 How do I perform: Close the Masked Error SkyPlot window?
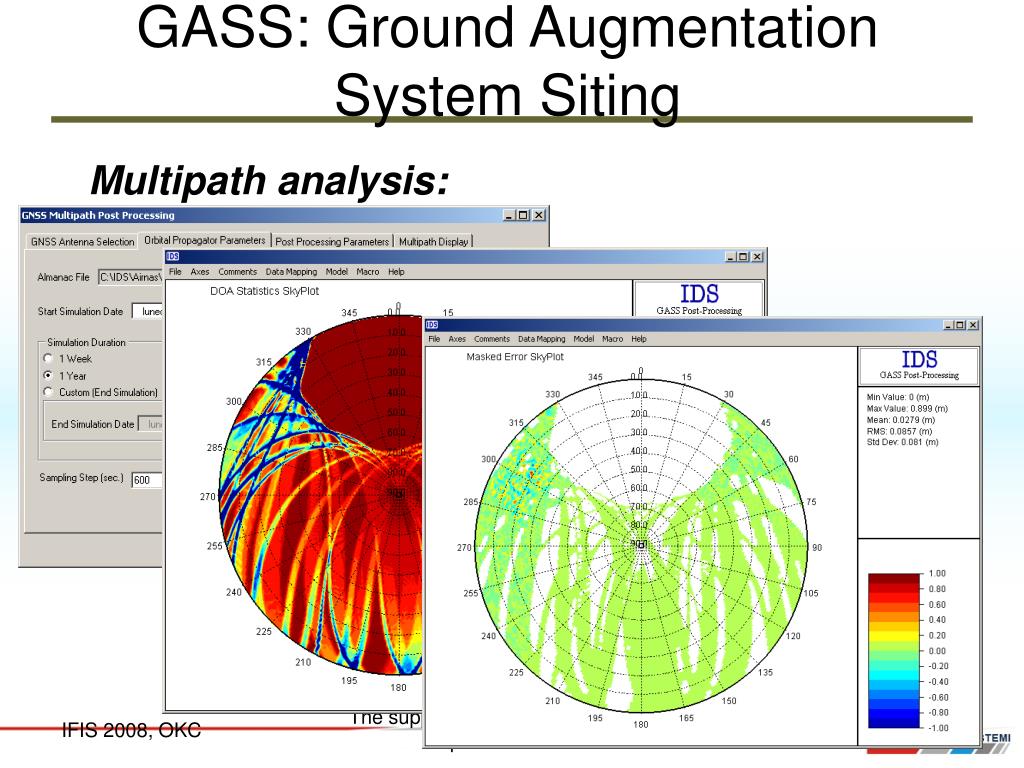[973, 325]
